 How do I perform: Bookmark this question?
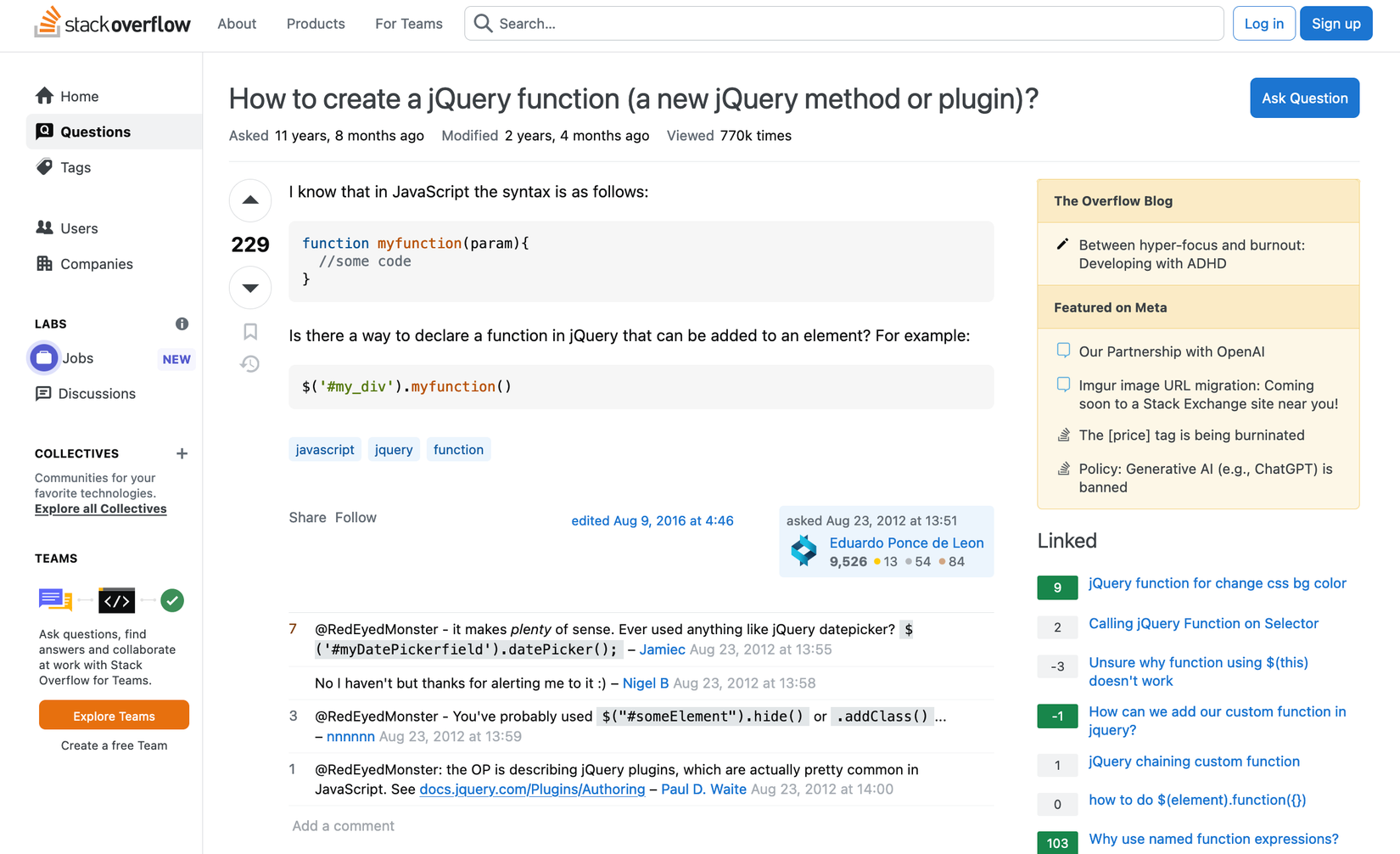click(249, 332)
